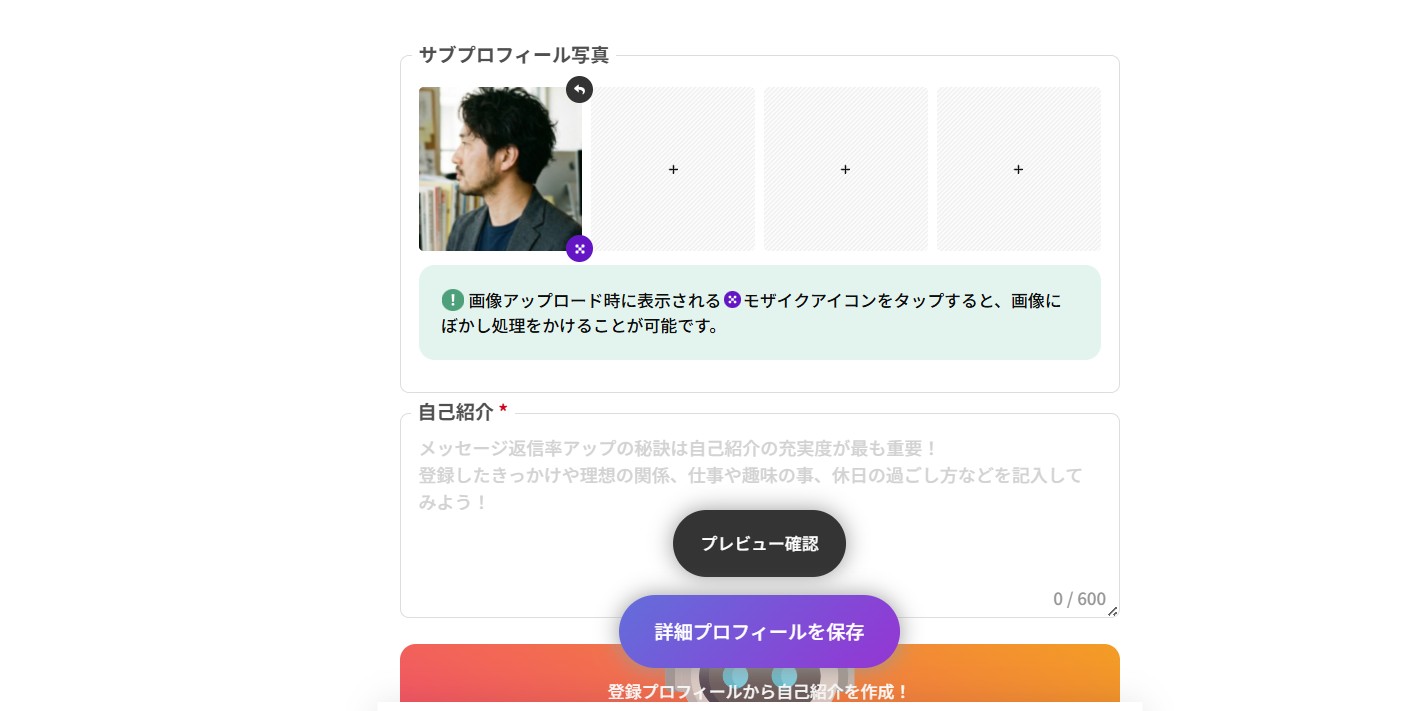
Task: Click the exclamation info icon in the green banner
Action: [x=453, y=300]
